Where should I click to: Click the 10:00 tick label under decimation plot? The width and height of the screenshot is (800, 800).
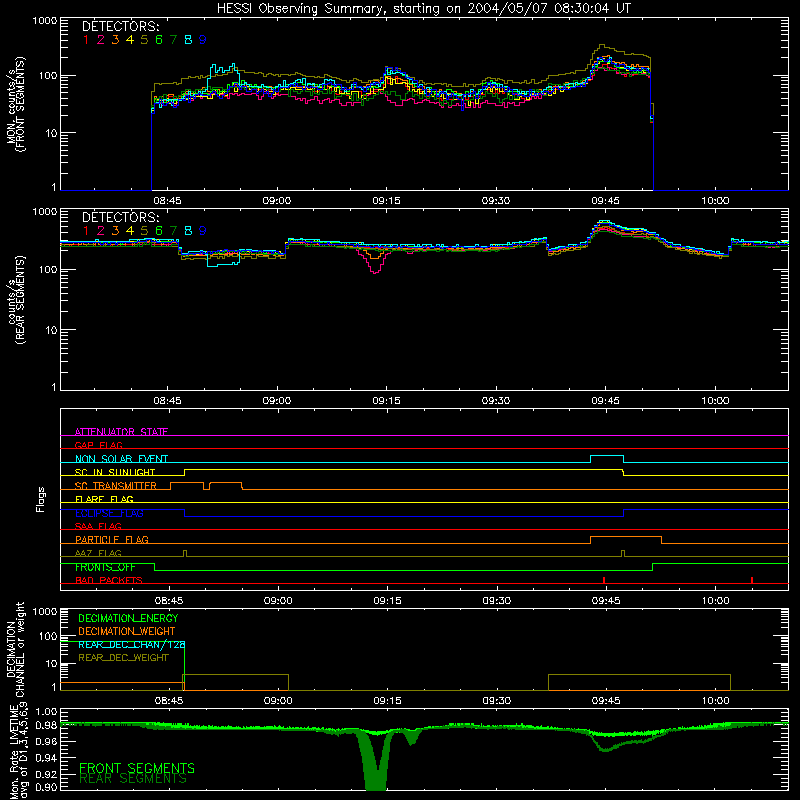point(715,701)
